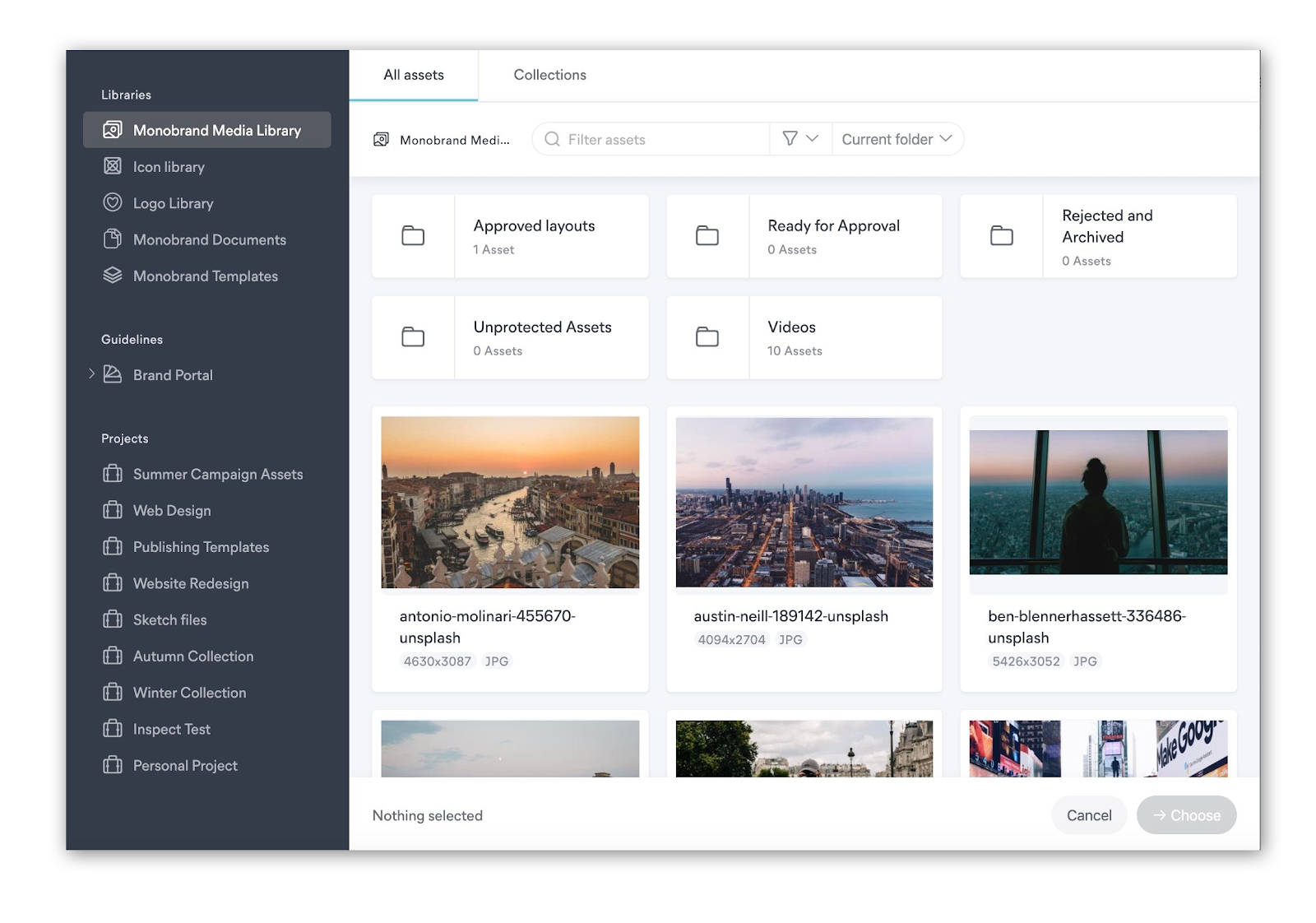Click the Monobrand Templates layers icon

point(113,275)
